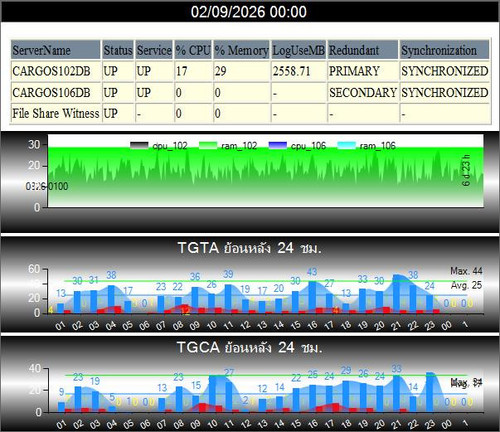This screenshot has width=500, height=432.
Task: Select the LogUseMB column header
Action: [x=298, y=50]
